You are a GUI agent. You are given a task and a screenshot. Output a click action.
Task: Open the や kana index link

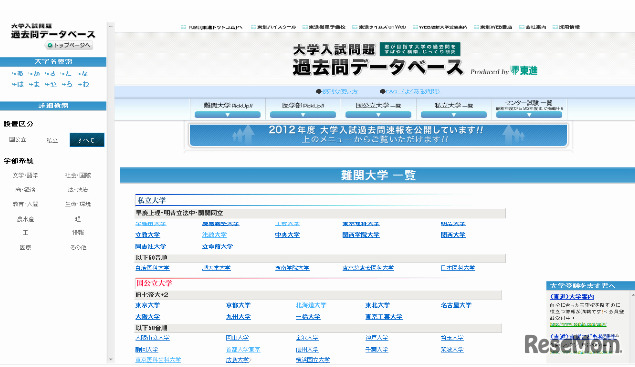[x=50, y=84]
